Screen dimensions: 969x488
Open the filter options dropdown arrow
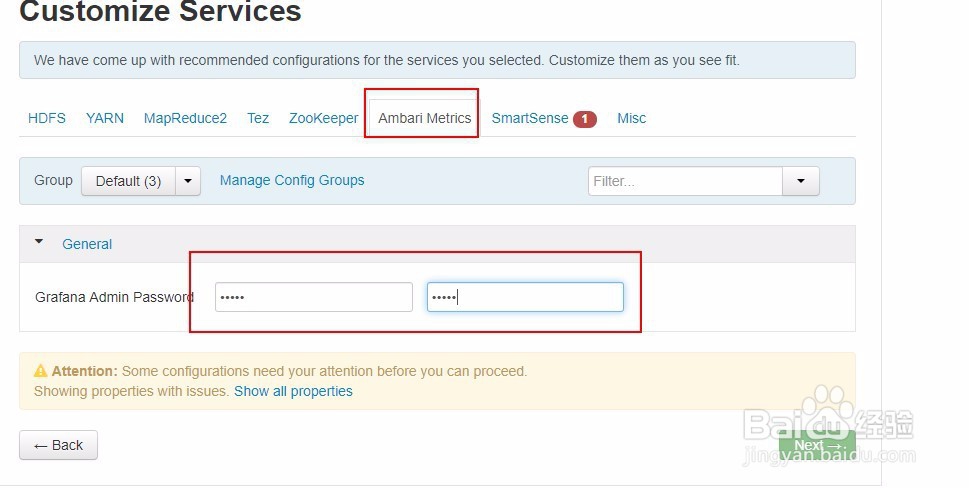click(800, 181)
